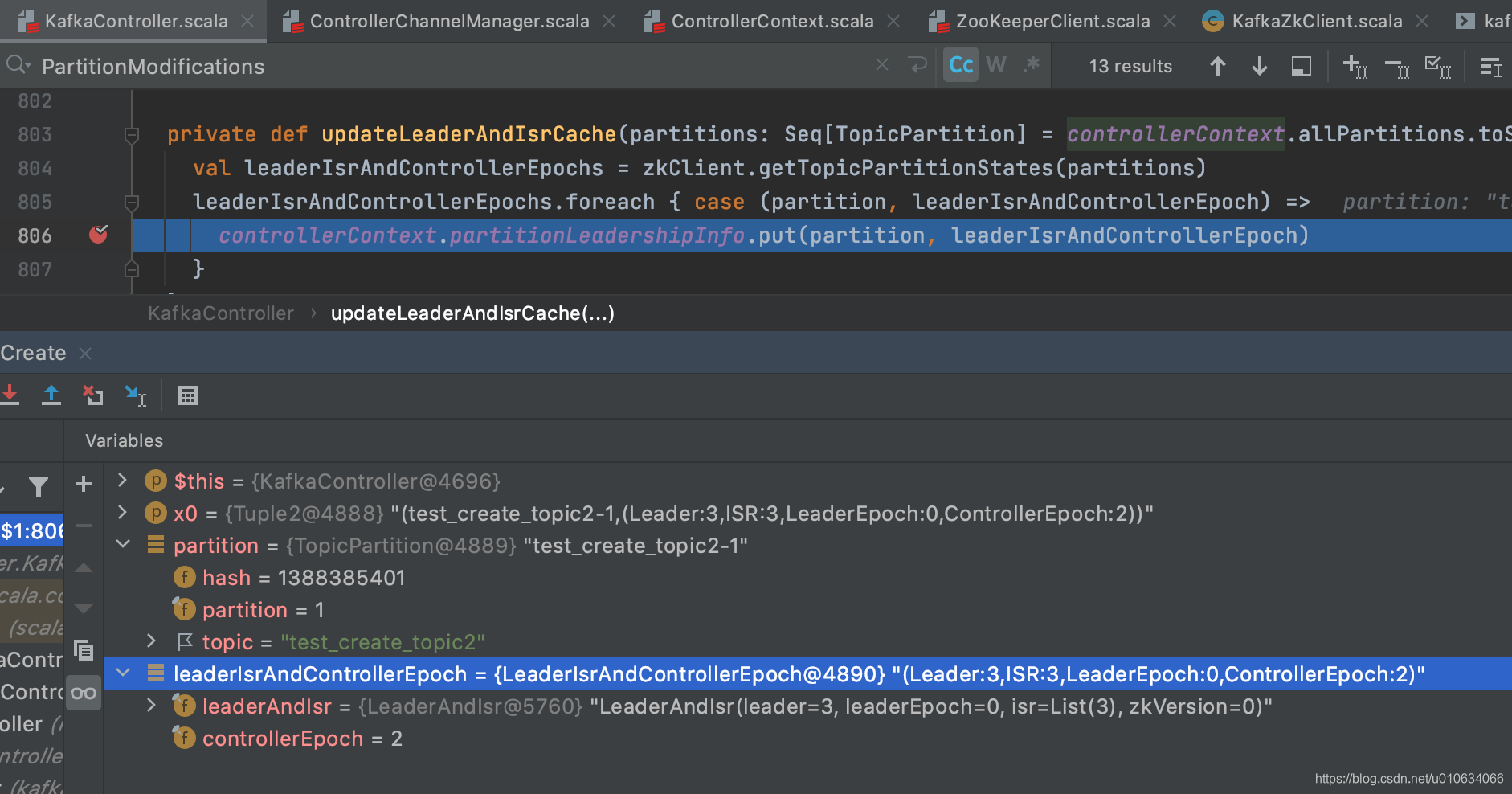Toggle search in selection only
Screen dimensions: 1512x794
tap(1302, 66)
